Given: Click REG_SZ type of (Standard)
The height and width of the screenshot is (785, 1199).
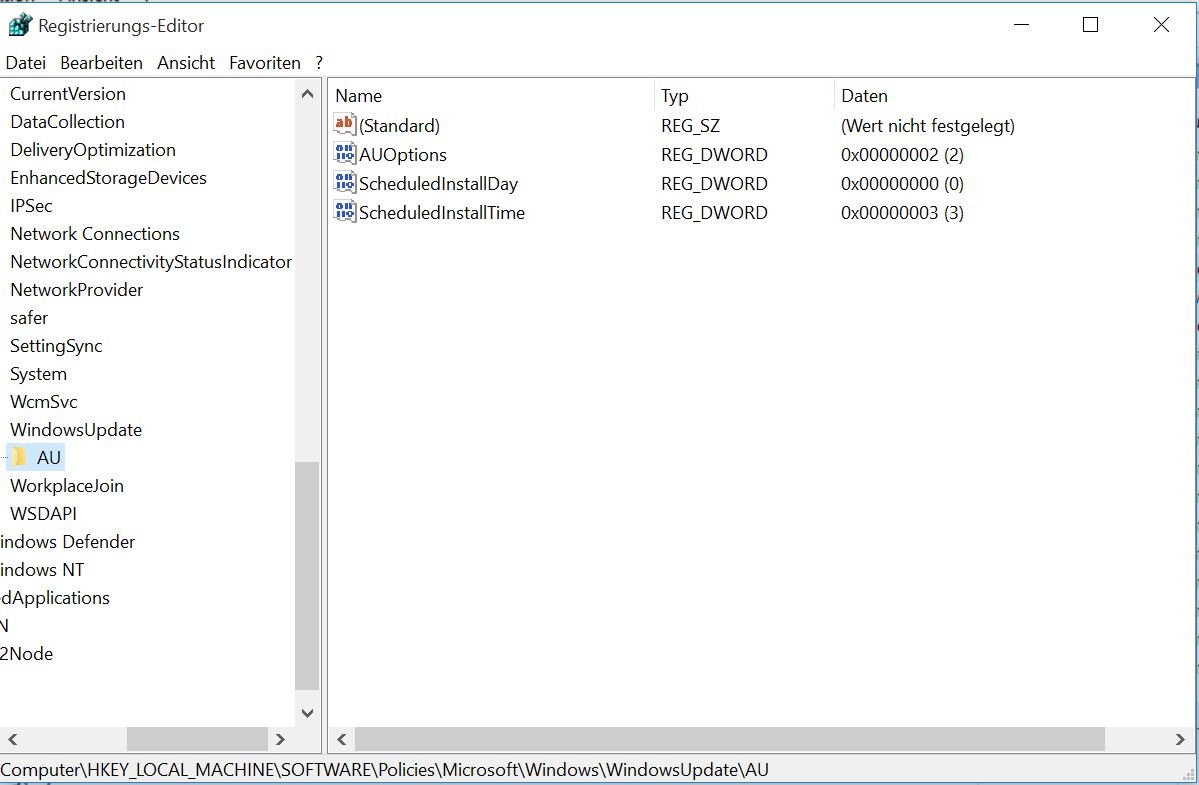Looking at the screenshot, I should coord(690,125).
